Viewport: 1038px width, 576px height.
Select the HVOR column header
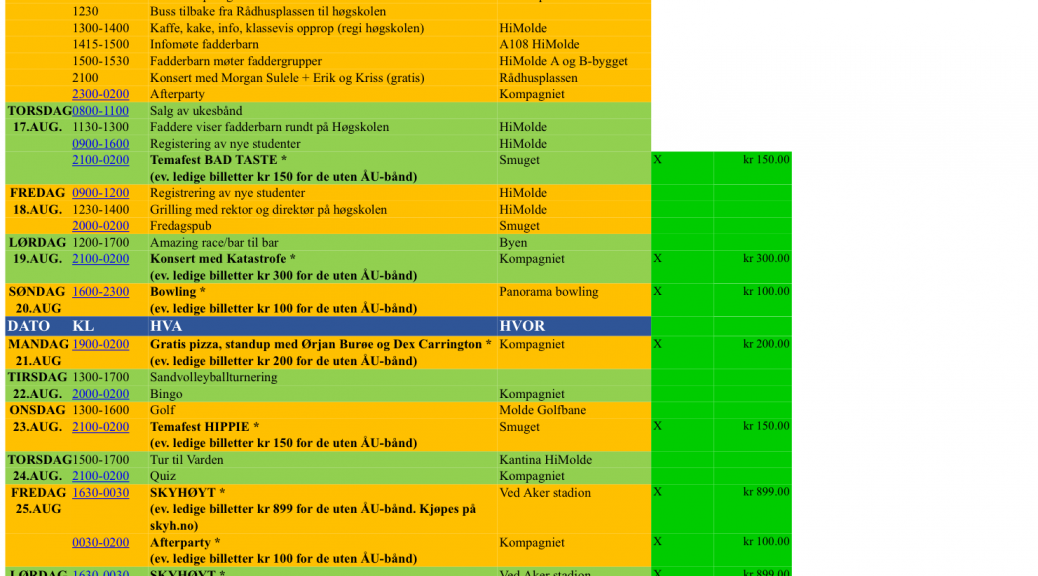(x=522, y=327)
